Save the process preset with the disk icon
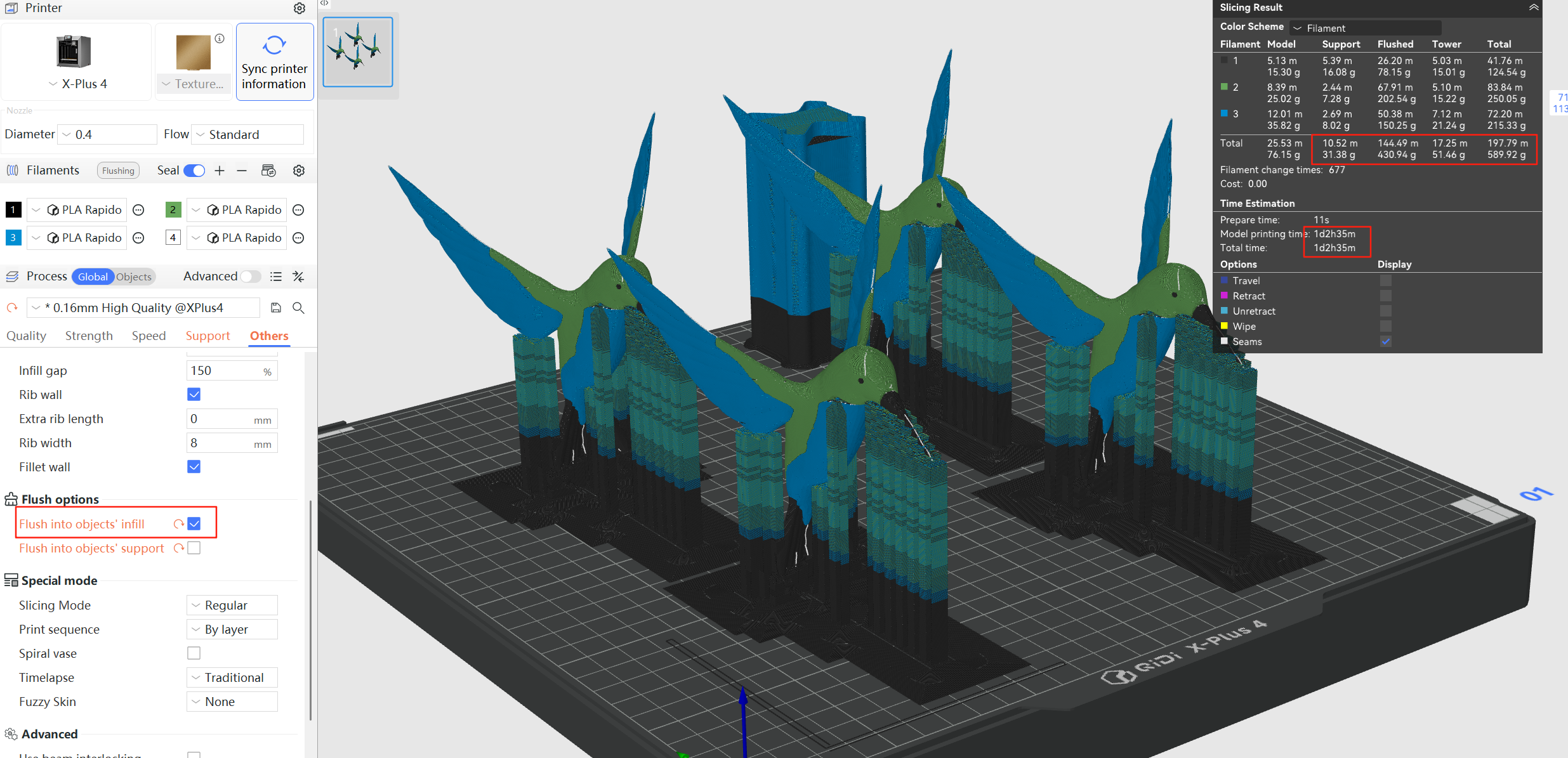Viewport: 1568px width, 758px height. (276, 308)
